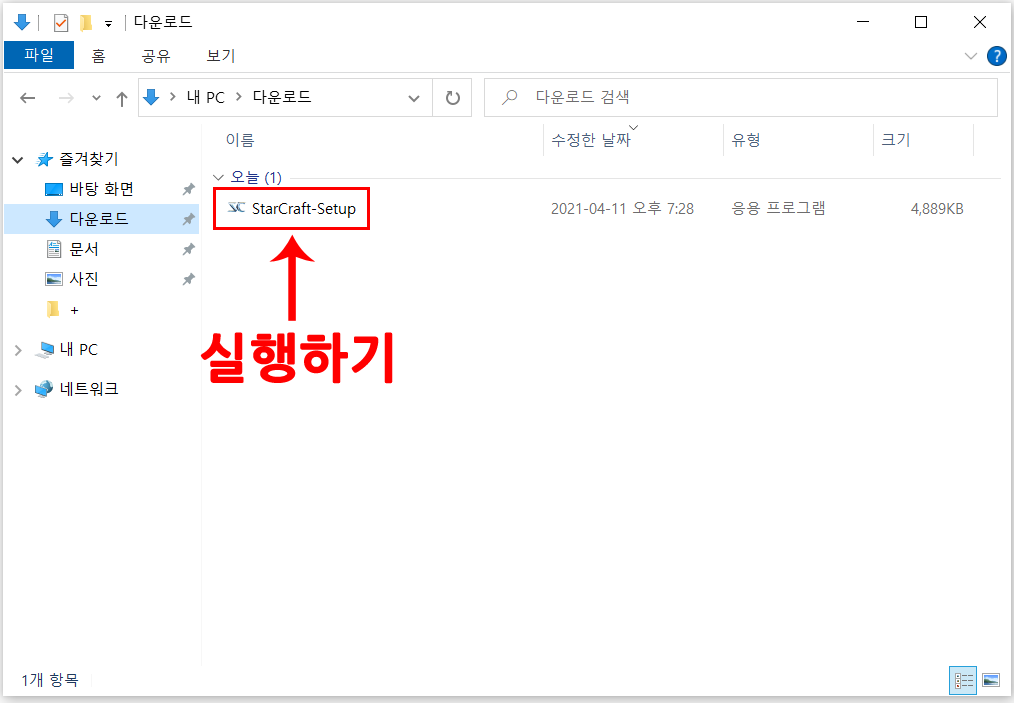Image resolution: width=1014 pixels, height=703 pixels.
Task: Click the properties quick access icon
Action: (61, 23)
